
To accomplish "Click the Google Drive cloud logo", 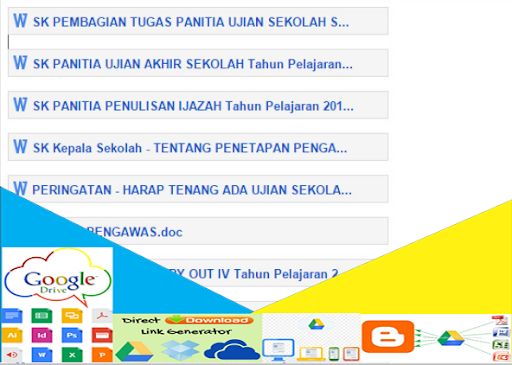I will click(57, 278).
